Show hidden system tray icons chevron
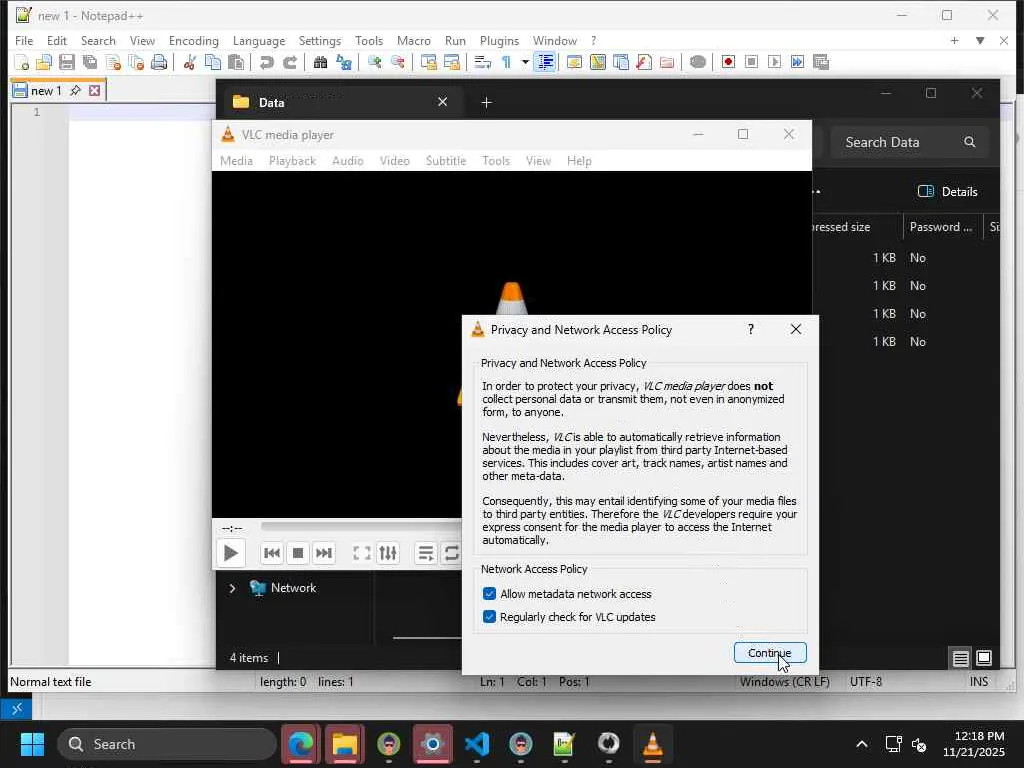Viewport: 1024px width, 768px height. (x=862, y=744)
